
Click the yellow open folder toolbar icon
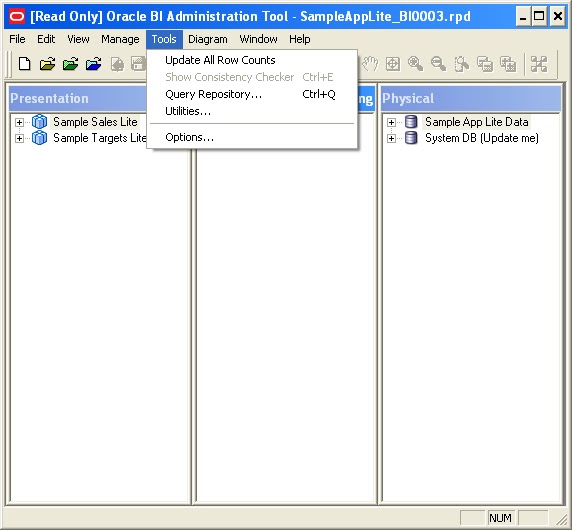tap(47, 64)
